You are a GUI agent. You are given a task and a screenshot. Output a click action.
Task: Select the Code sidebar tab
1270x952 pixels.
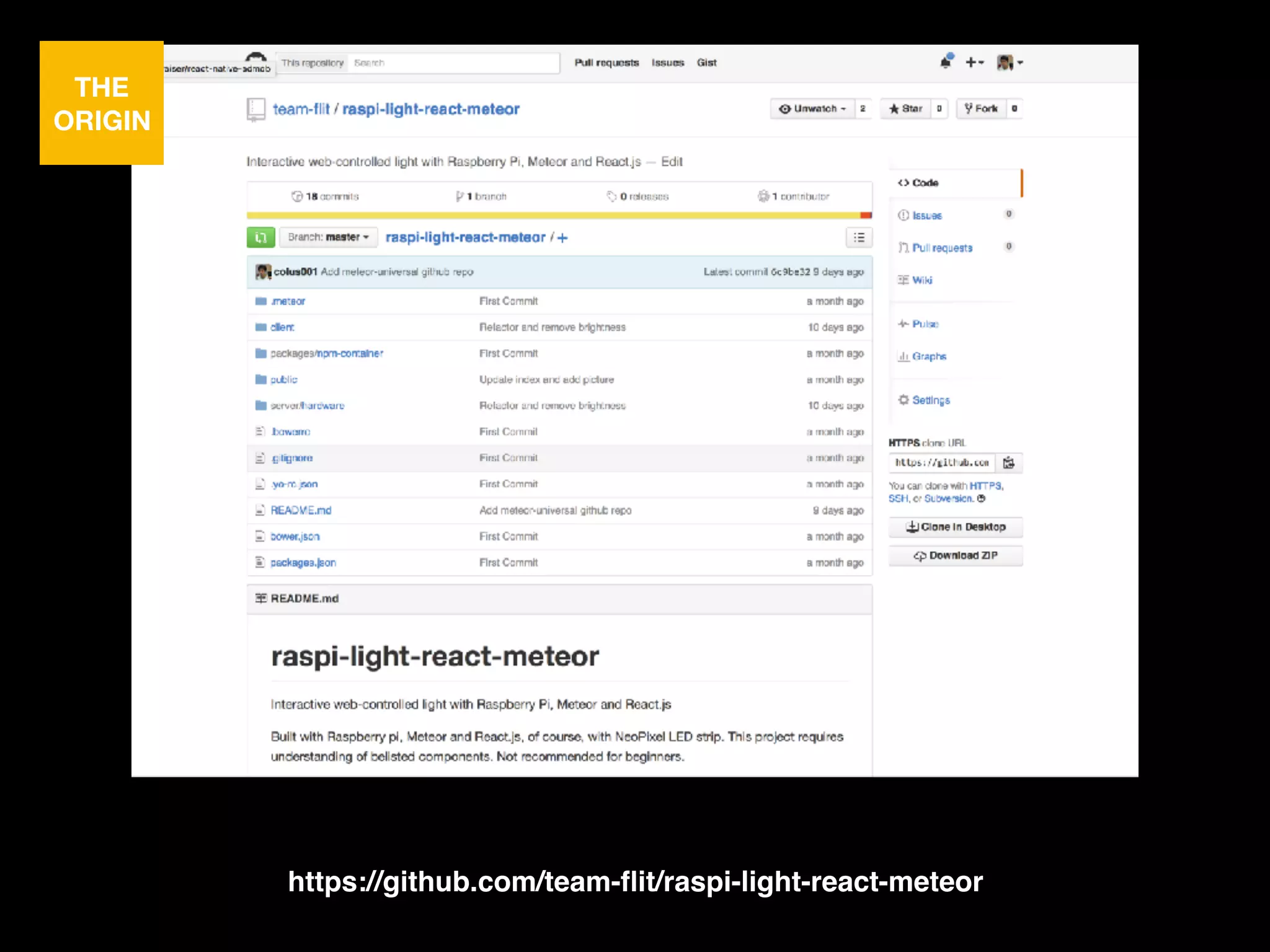(x=956, y=183)
